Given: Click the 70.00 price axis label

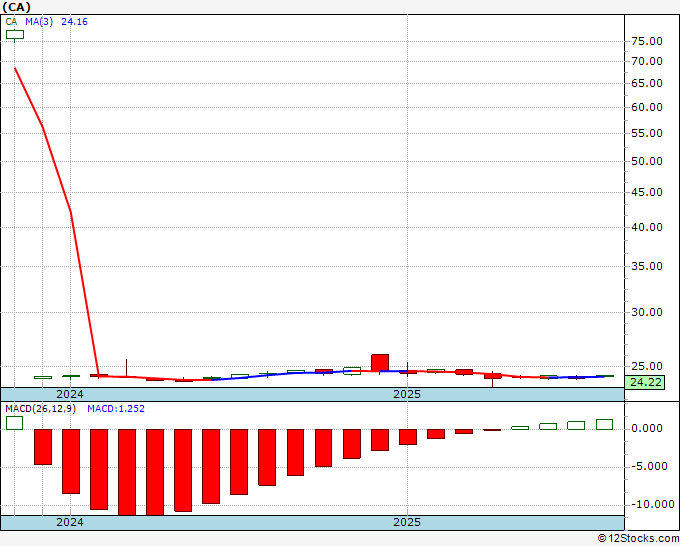Looking at the screenshot, I should tap(647, 61).
